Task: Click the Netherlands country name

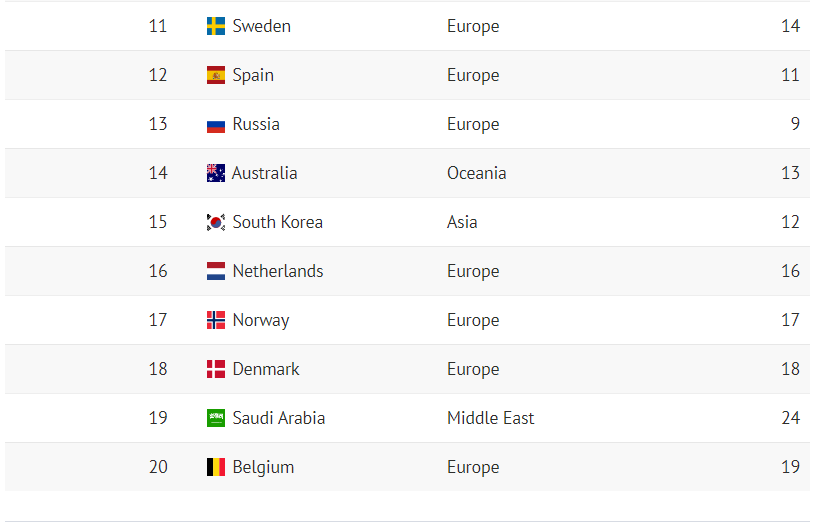Action: (x=278, y=271)
